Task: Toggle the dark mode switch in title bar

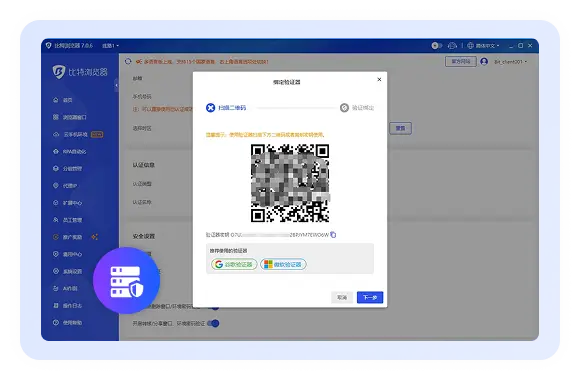Action: [436, 46]
